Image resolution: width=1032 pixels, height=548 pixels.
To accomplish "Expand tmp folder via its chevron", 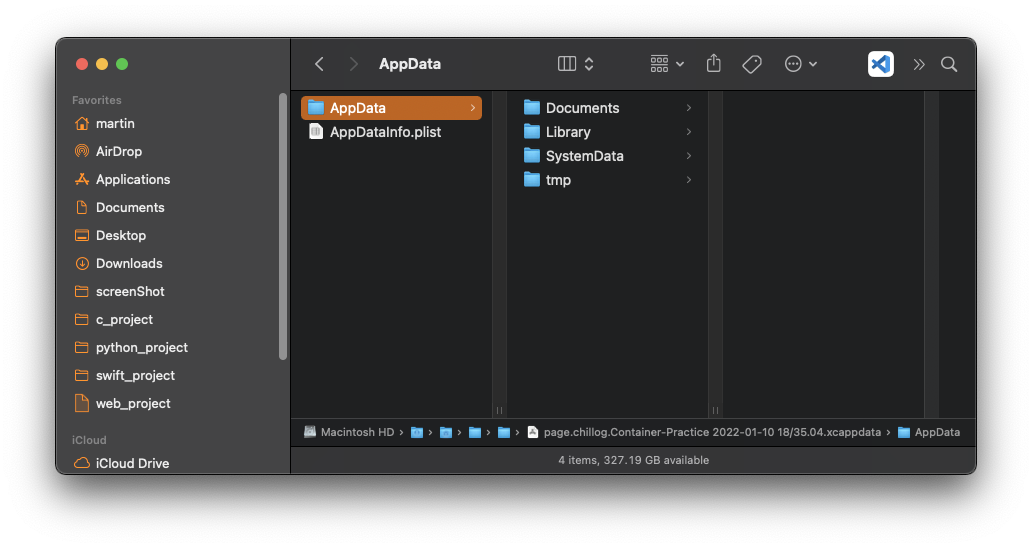I will click(688, 180).
